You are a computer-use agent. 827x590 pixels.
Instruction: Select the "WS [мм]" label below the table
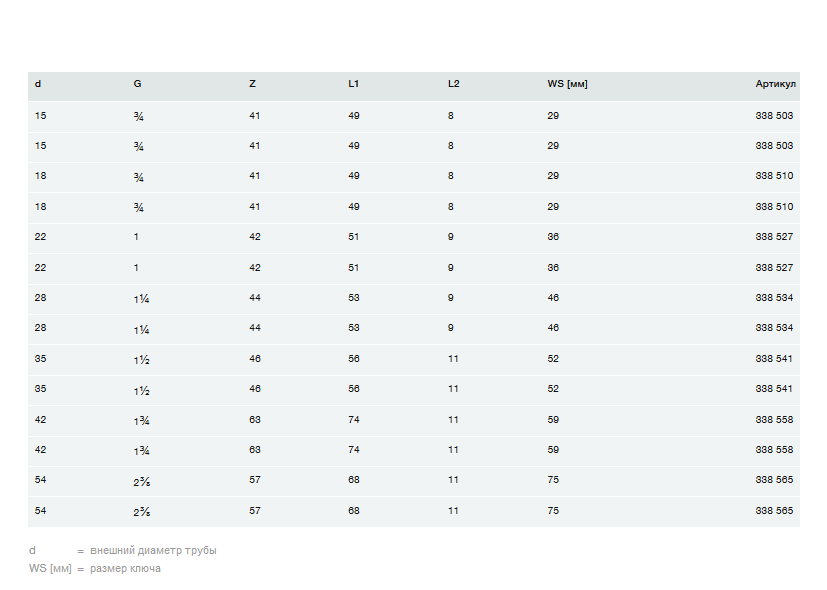(x=50, y=569)
